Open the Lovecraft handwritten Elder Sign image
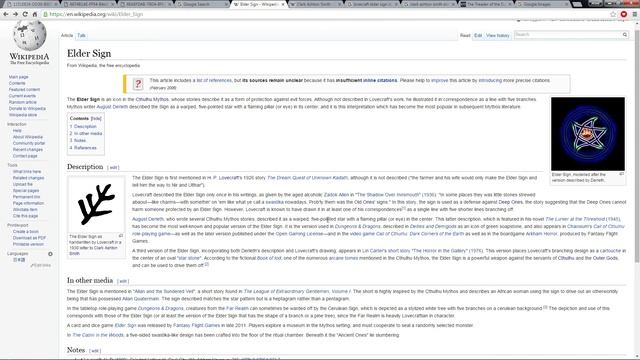The width and height of the screenshot is (640, 360). click(96, 205)
